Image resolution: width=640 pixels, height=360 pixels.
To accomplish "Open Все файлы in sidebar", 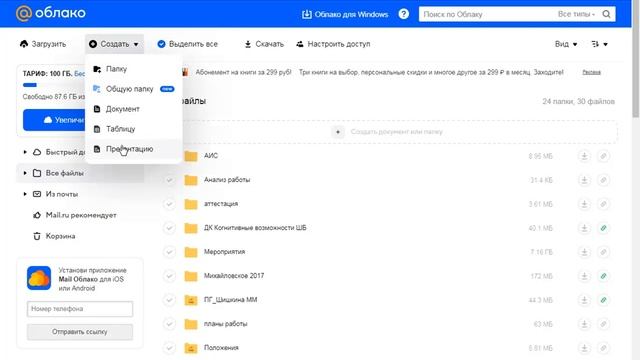I will (x=64, y=173).
